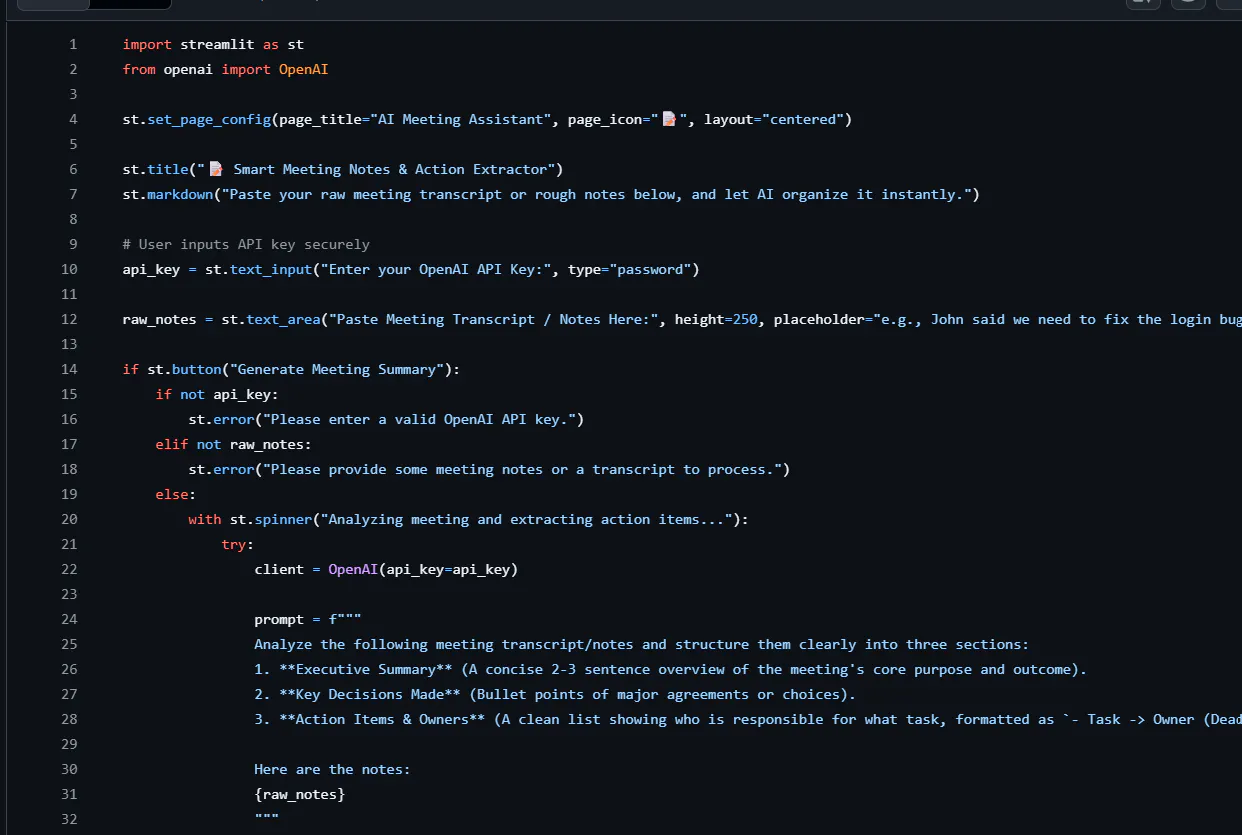
Task: Click 'OpenAI' constructor call on line 22
Action: coord(353,569)
